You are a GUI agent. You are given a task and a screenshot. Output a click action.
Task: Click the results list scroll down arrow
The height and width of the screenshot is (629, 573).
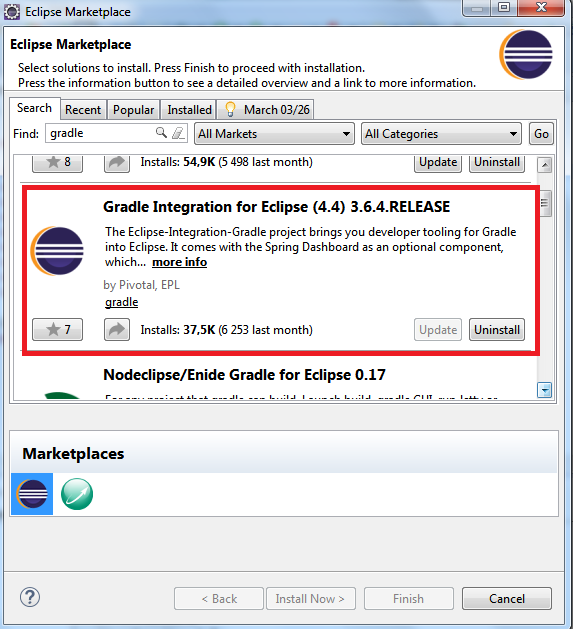(545, 390)
